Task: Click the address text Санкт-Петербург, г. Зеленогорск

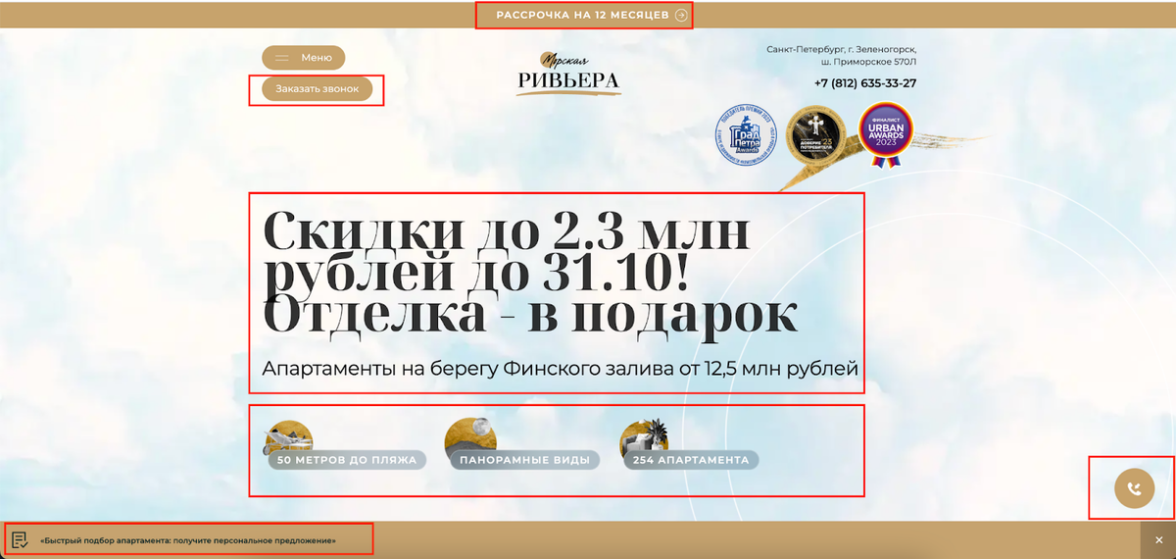Action: [x=841, y=50]
